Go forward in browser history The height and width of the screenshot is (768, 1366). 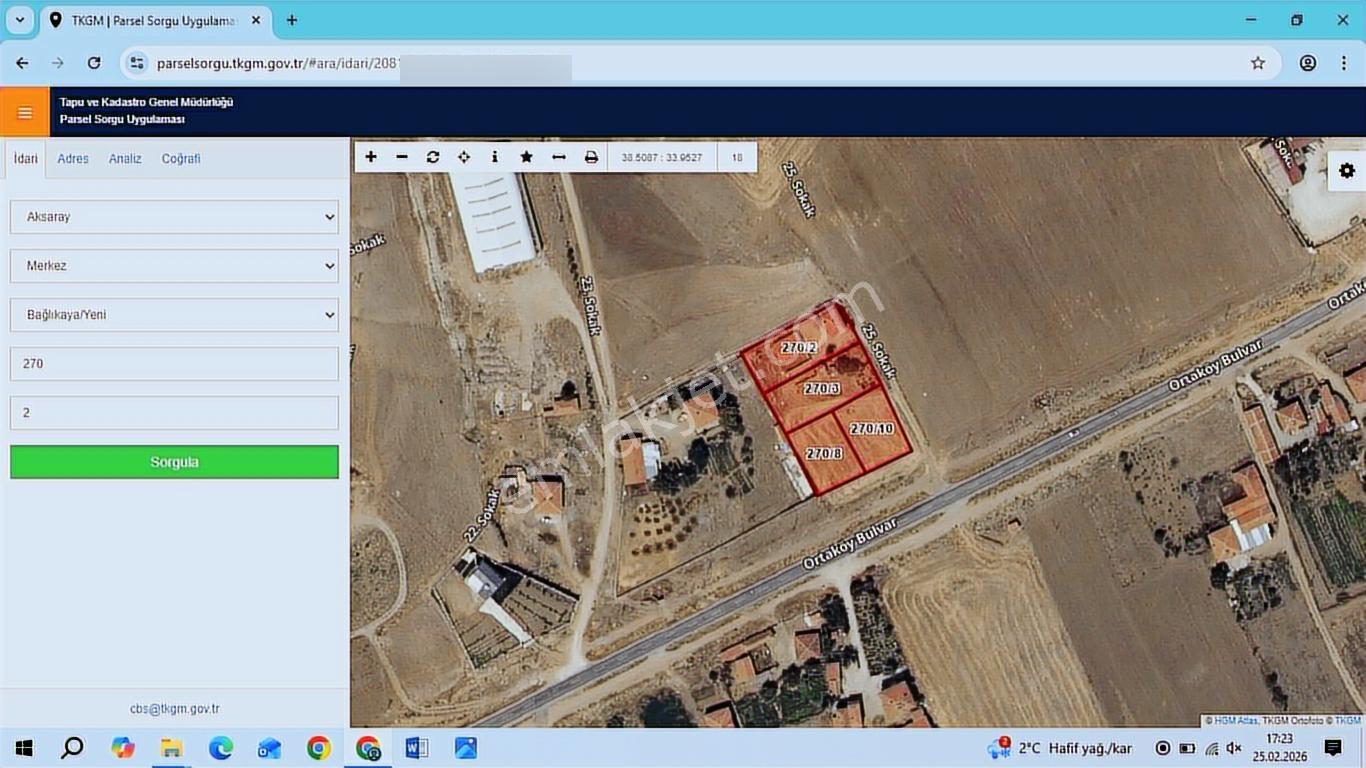coord(58,63)
